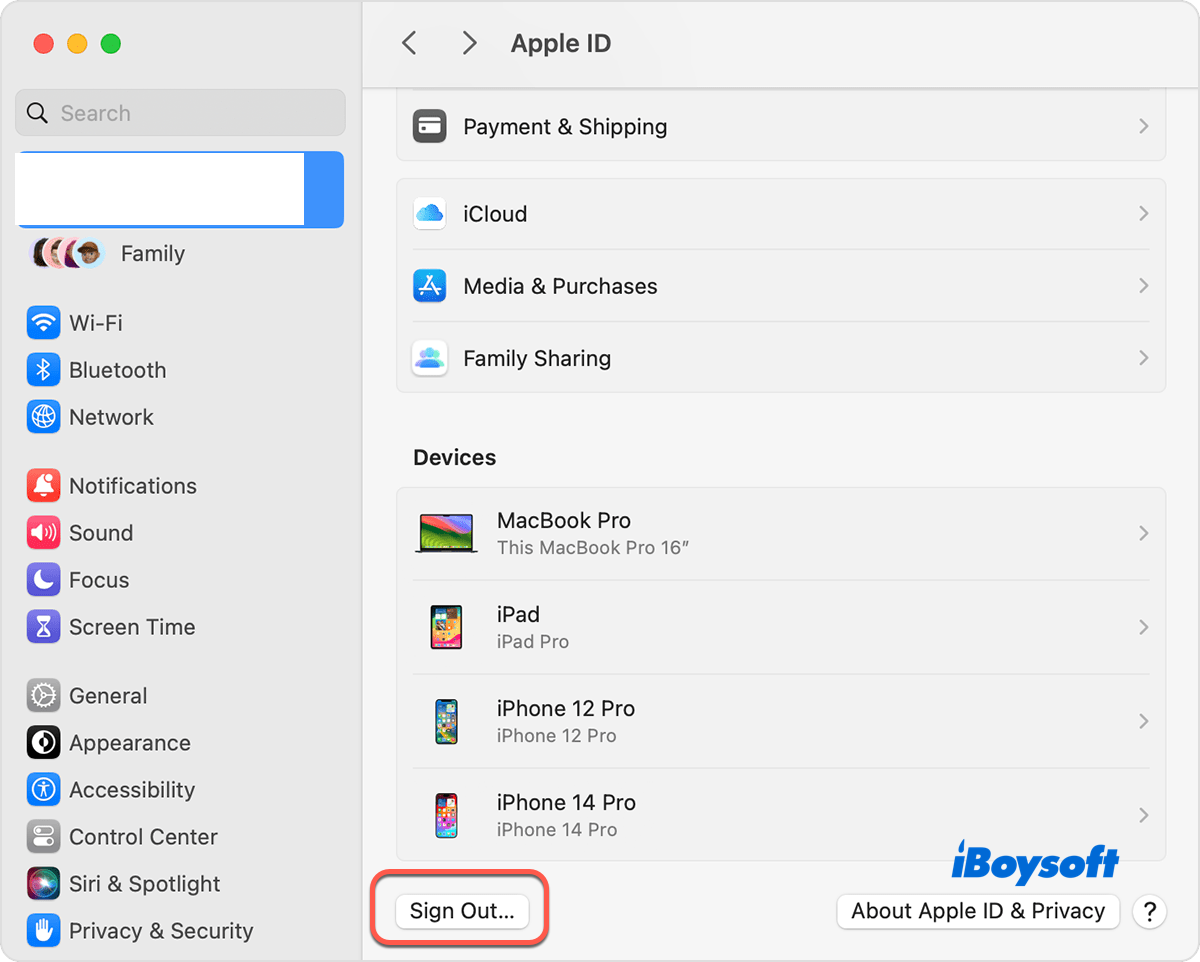The height and width of the screenshot is (962, 1200).
Task: Select the MacBook Pro device thumbnail
Action: tap(446, 533)
